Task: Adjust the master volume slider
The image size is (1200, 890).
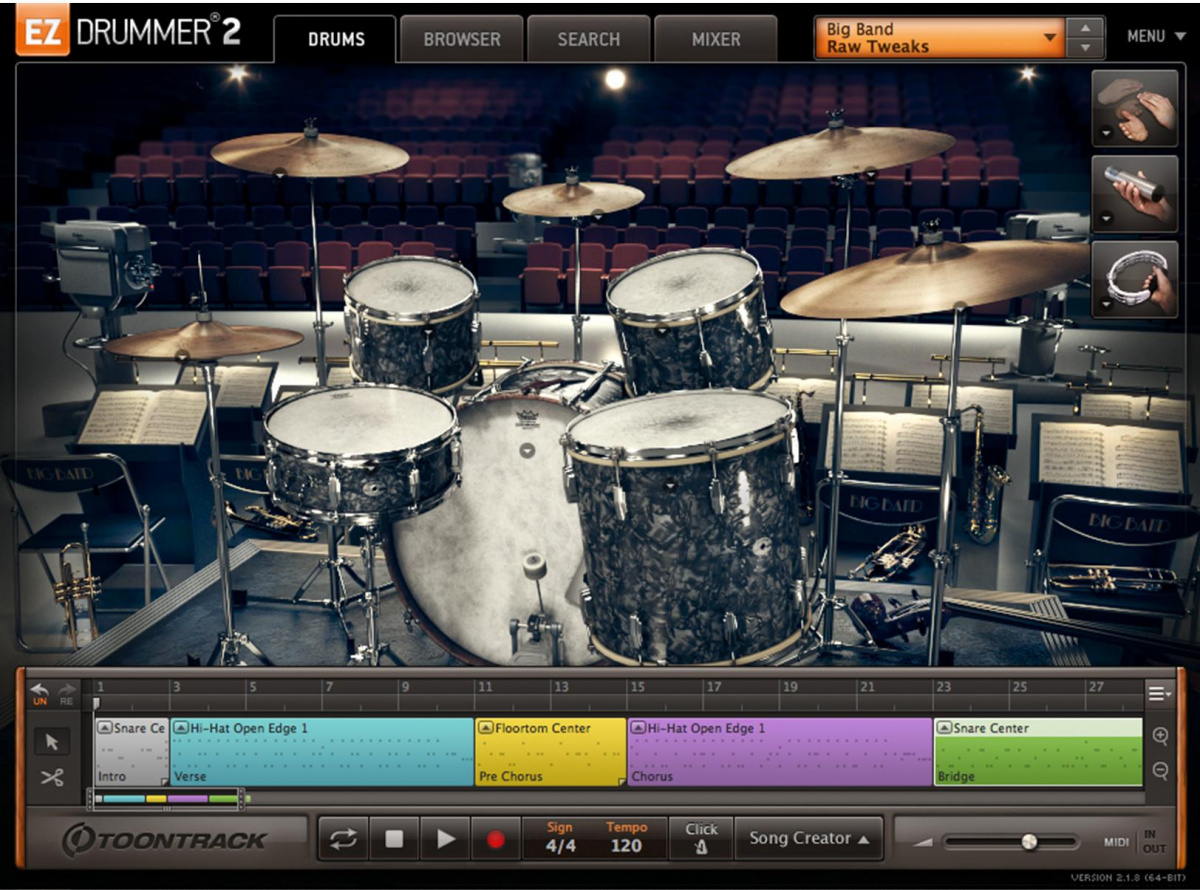Action: point(1030,840)
